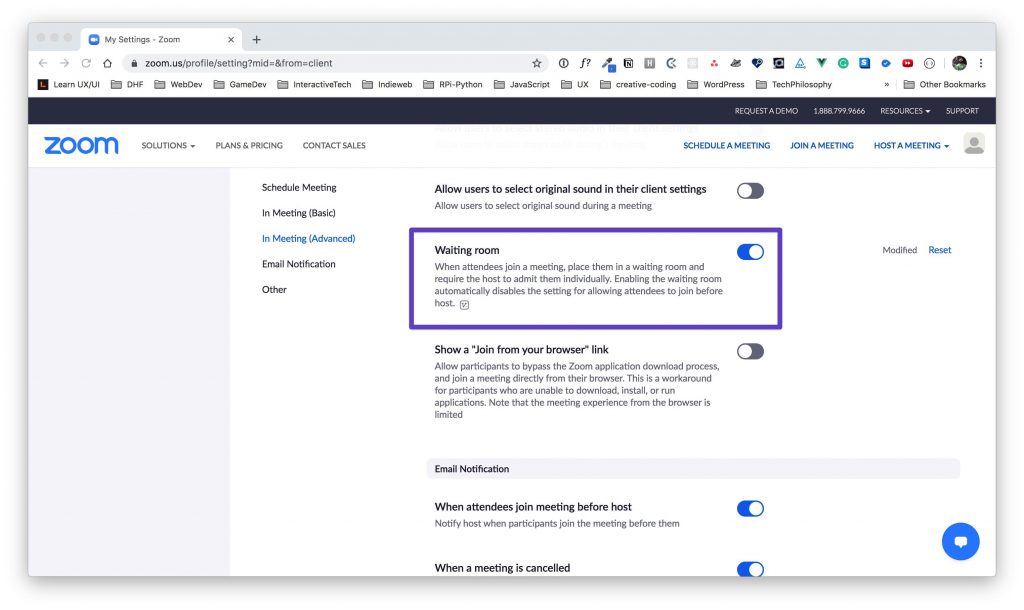1024x610 pixels.
Task: Activate the eyedropper color picker extension
Action: pyautogui.click(x=607, y=63)
